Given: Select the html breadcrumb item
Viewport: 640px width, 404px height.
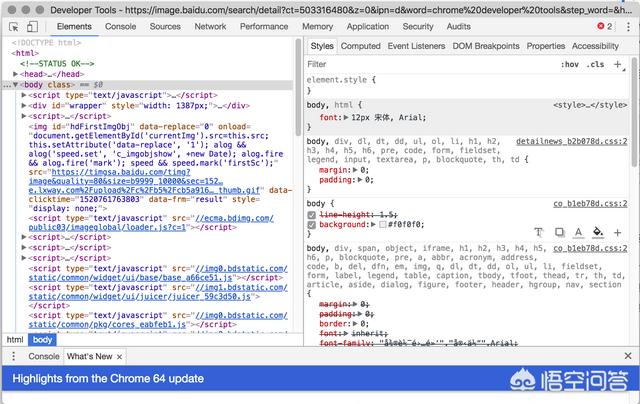Looking at the screenshot, I should [15, 340].
